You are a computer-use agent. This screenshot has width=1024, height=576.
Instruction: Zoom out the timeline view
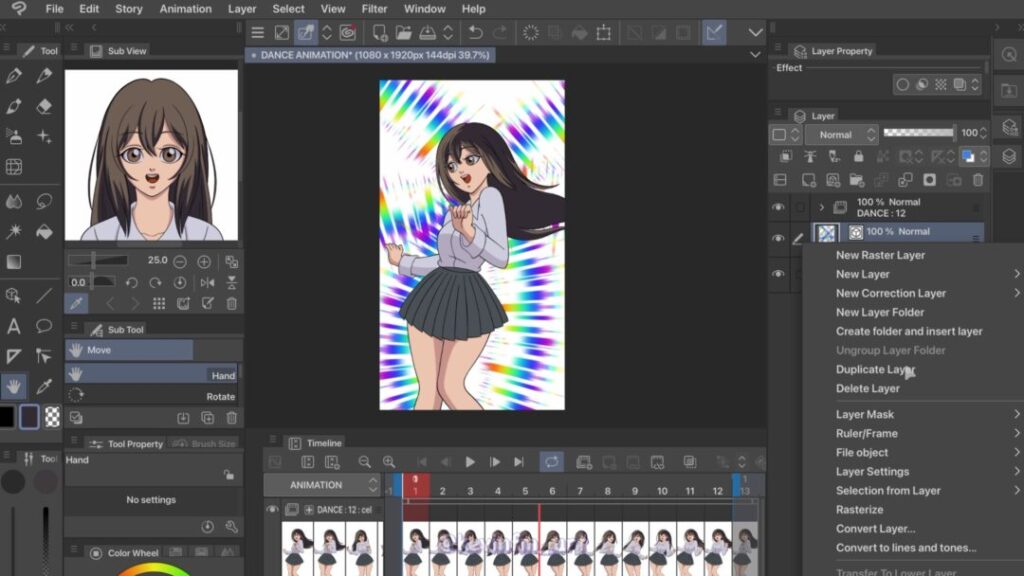pos(364,462)
